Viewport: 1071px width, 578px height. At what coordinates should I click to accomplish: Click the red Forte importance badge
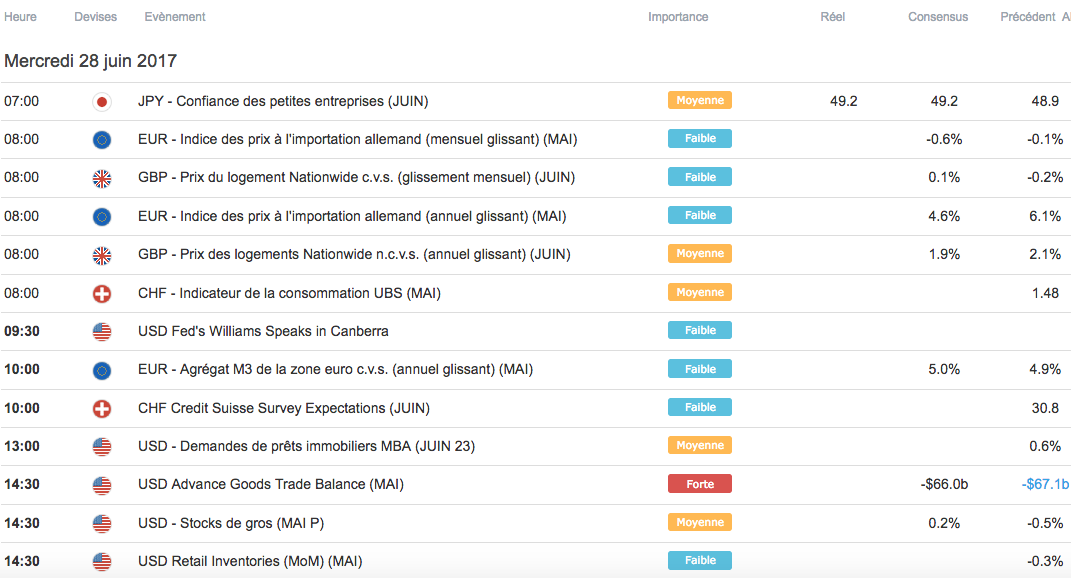(699, 484)
